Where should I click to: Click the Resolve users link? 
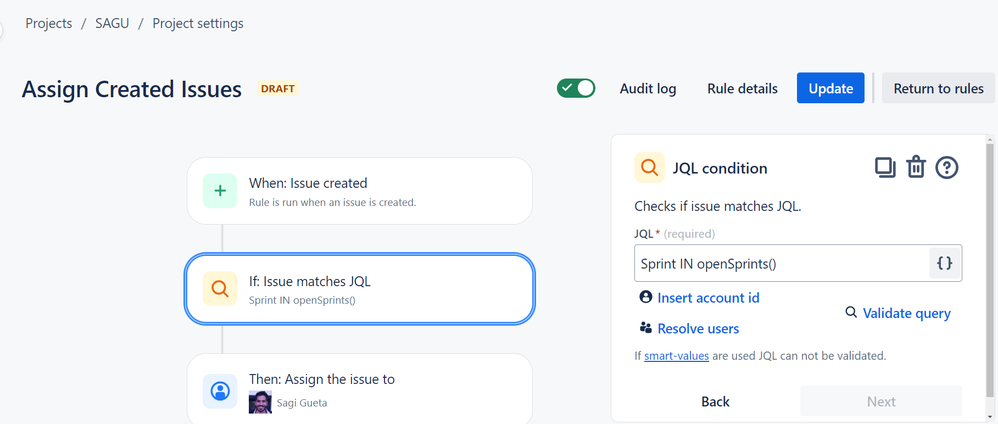click(x=697, y=328)
